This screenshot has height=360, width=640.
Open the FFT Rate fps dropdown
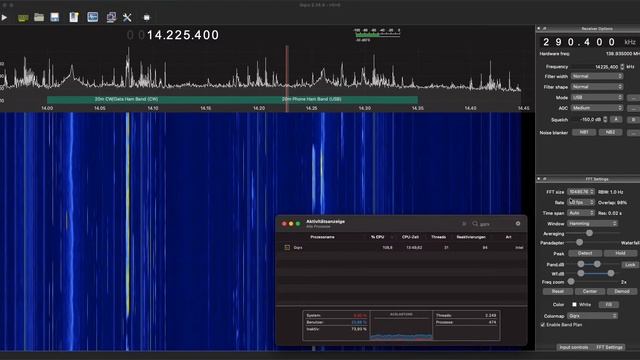pos(581,202)
